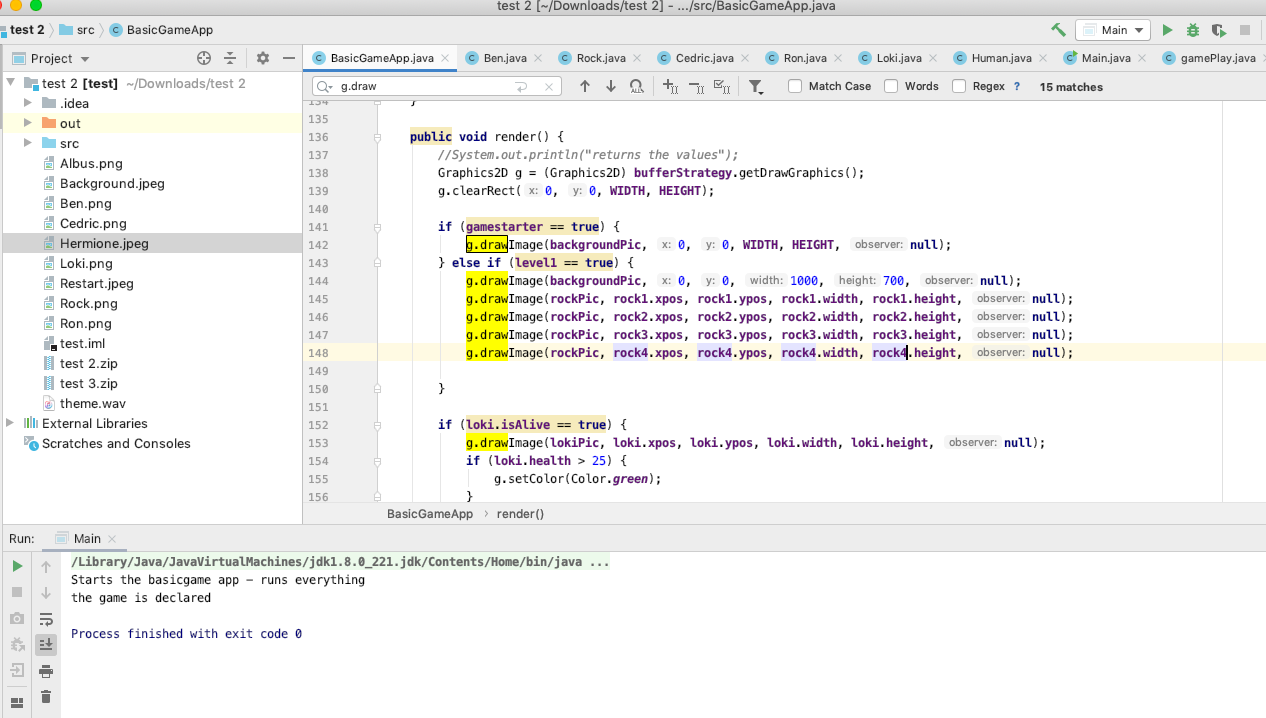Open the java executable path link

[340, 562]
